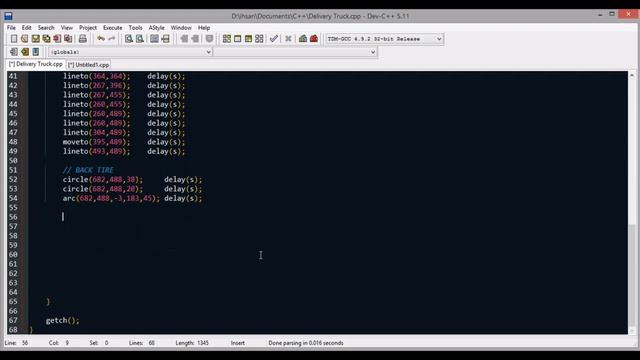The image size is (640, 360).
Task: Click the gray X Stop Execution icon
Action: click(x=288, y=39)
